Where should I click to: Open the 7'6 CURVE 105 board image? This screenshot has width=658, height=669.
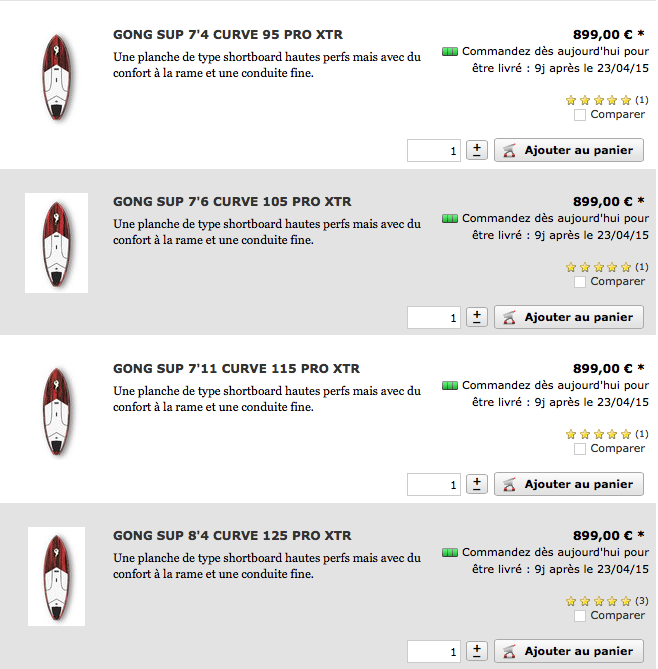coord(57,243)
